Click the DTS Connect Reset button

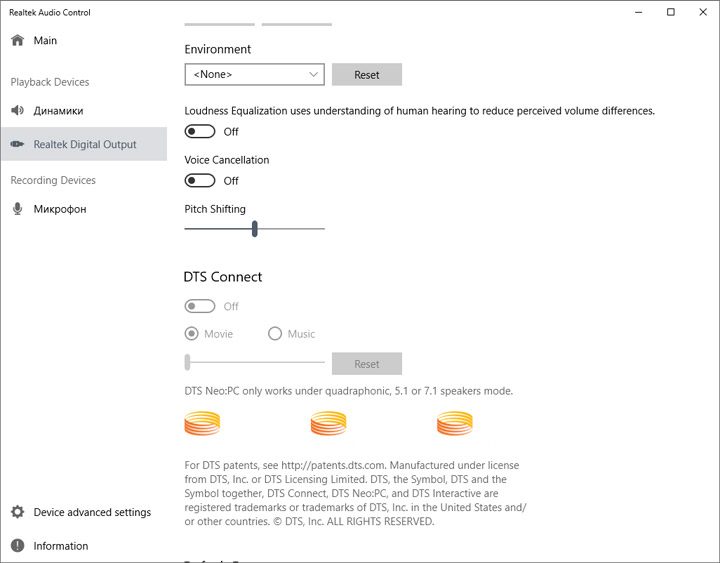click(367, 364)
